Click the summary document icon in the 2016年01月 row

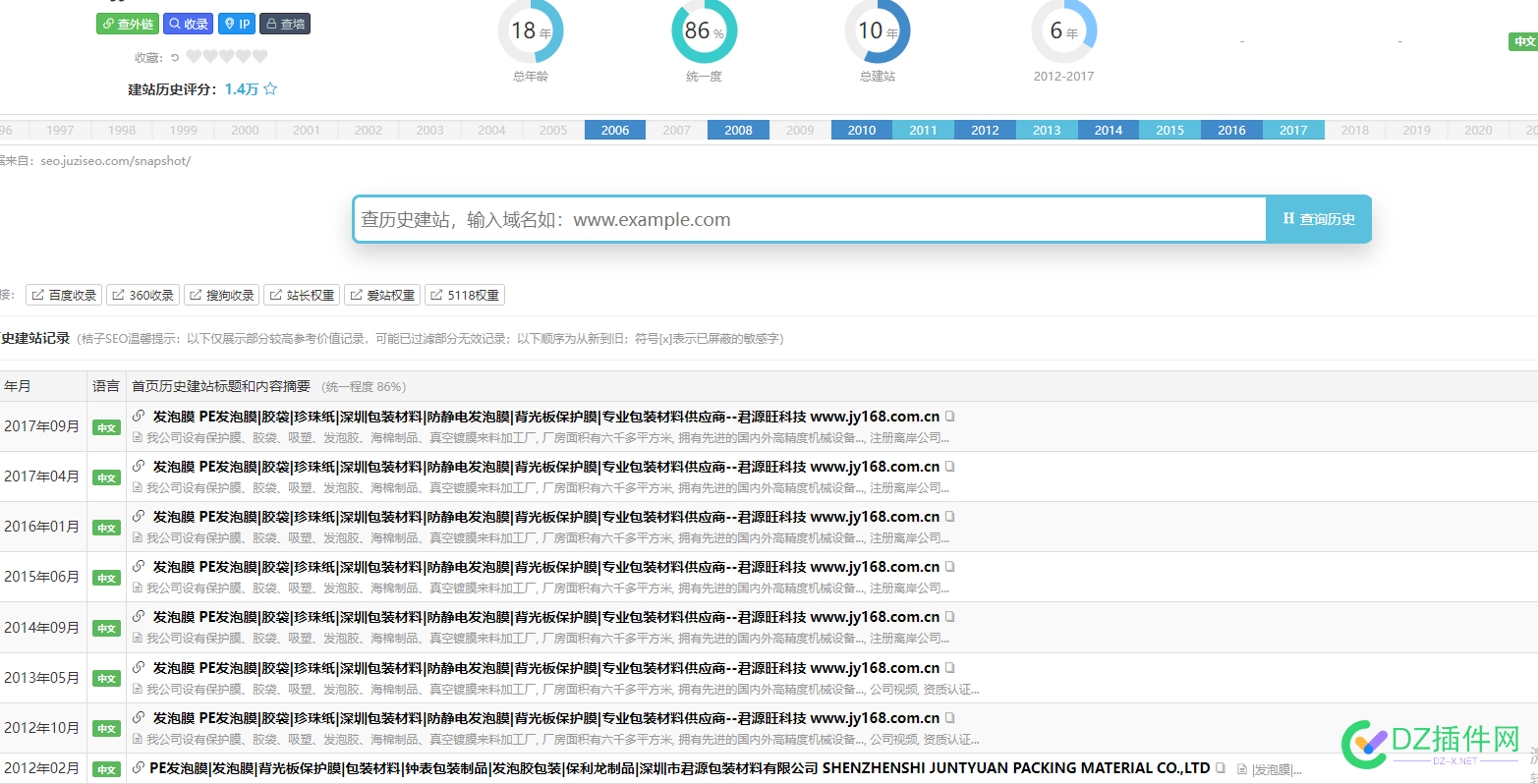(138, 538)
